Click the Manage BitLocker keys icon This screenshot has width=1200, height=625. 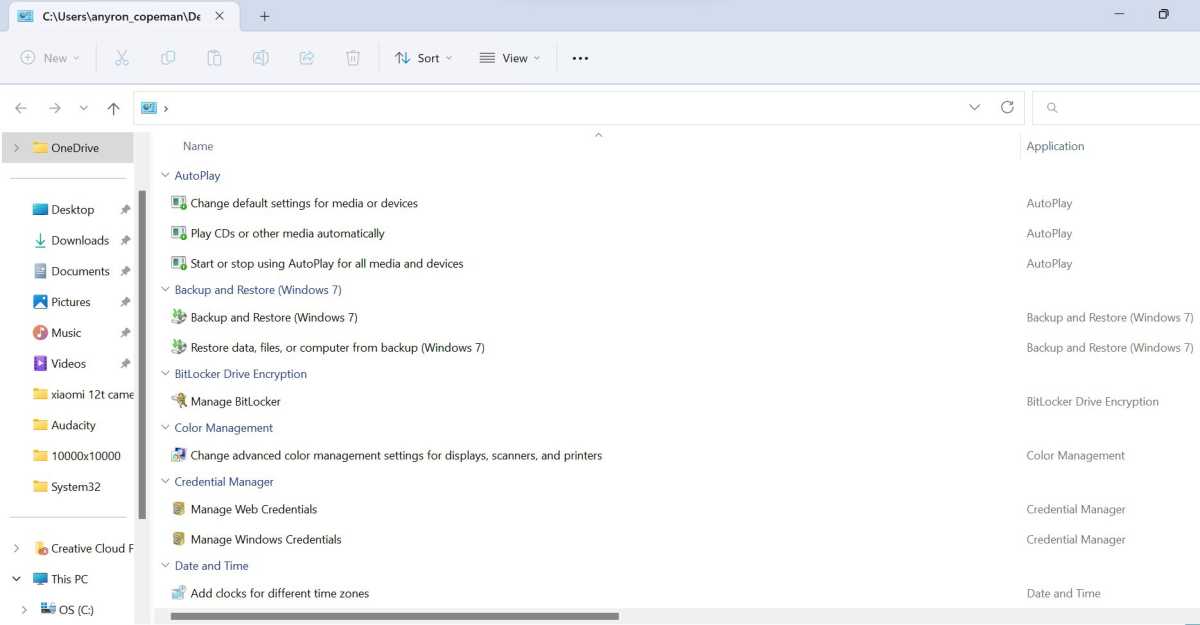(x=179, y=401)
